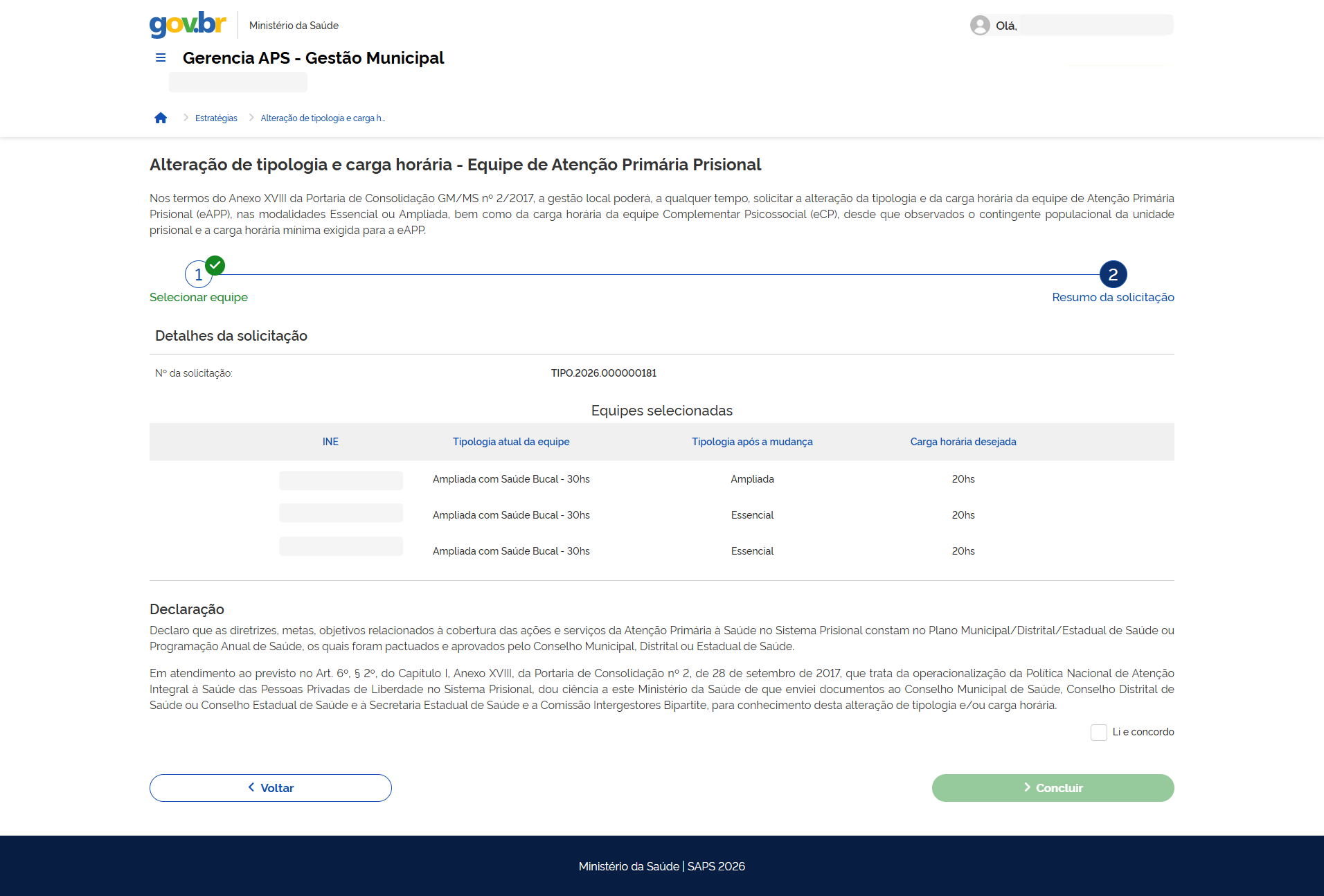This screenshot has width=1324, height=896.
Task: Open the hamburger navigation menu
Action: click(161, 58)
